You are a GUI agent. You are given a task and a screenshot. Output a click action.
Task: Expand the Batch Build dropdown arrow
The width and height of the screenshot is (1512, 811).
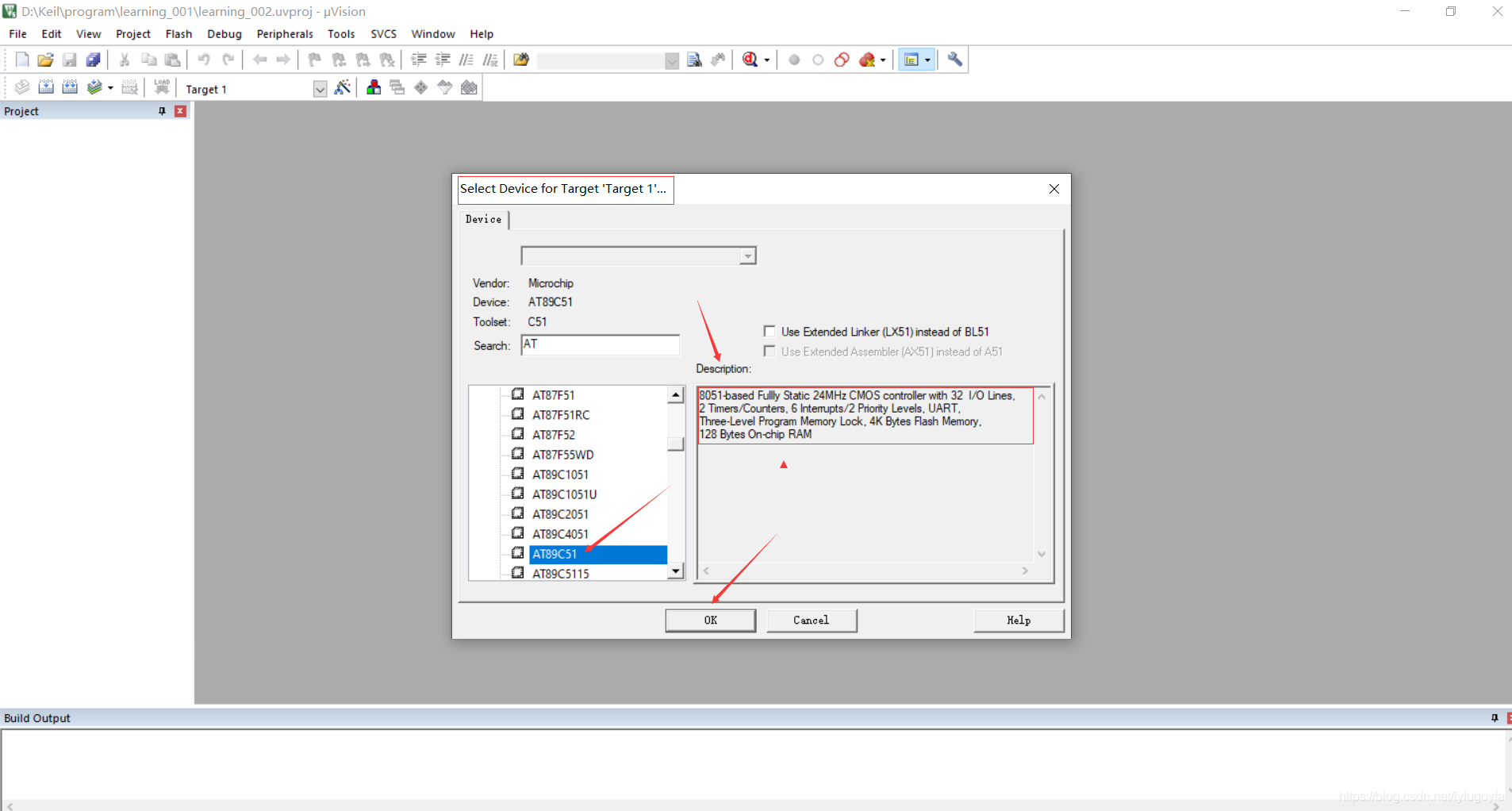(x=110, y=88)
